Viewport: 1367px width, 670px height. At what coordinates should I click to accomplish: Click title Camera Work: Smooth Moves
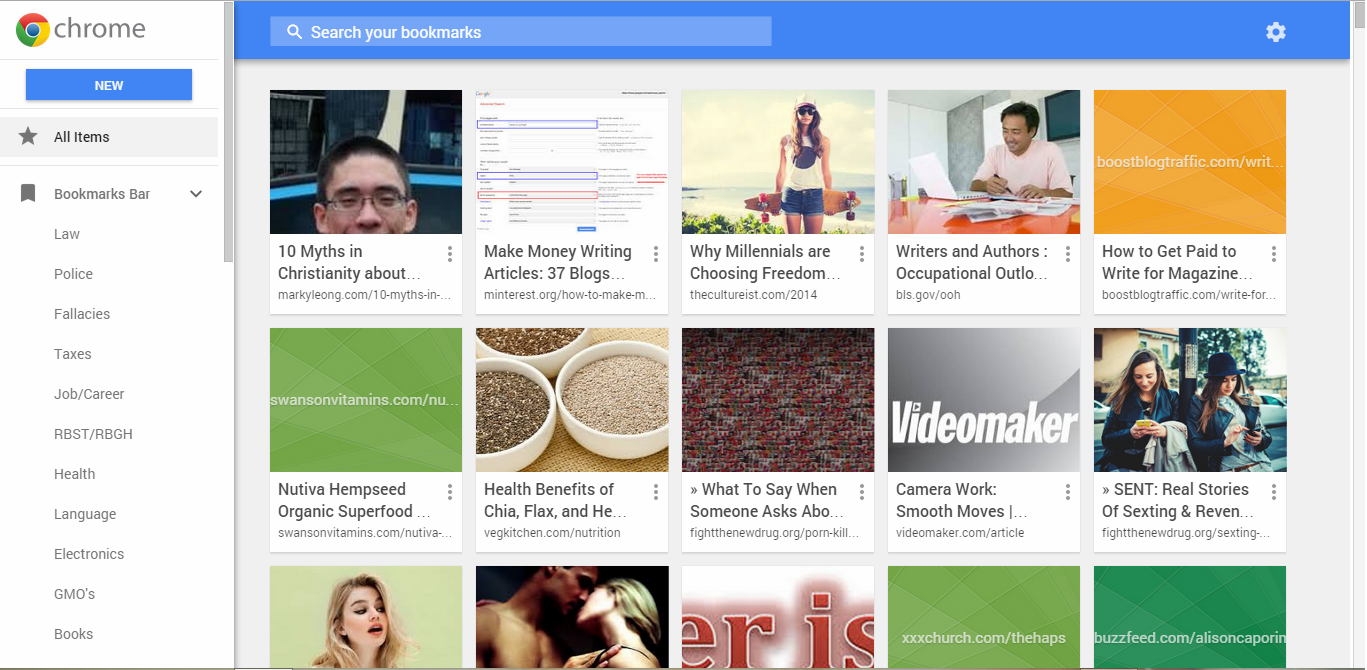[962, 500]
